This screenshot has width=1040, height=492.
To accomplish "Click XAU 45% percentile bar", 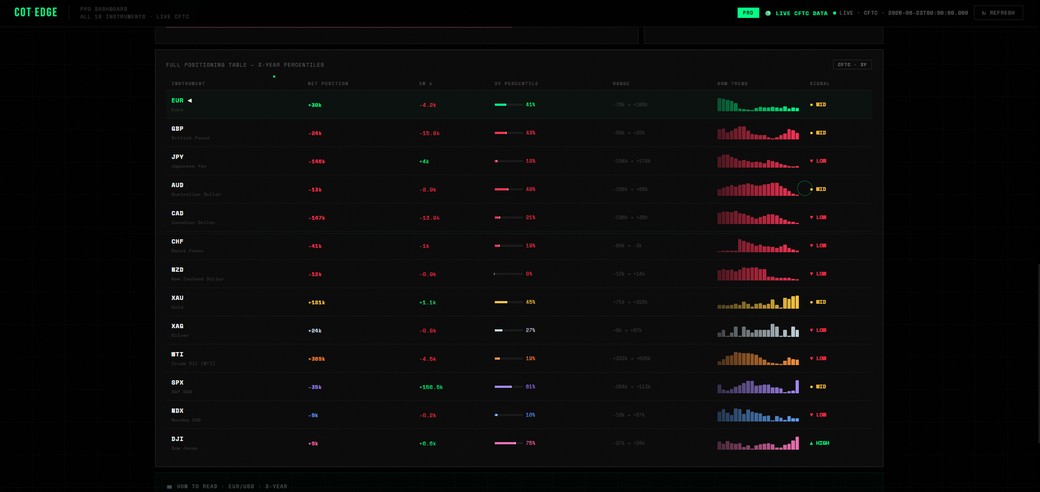I will [508, 302].
